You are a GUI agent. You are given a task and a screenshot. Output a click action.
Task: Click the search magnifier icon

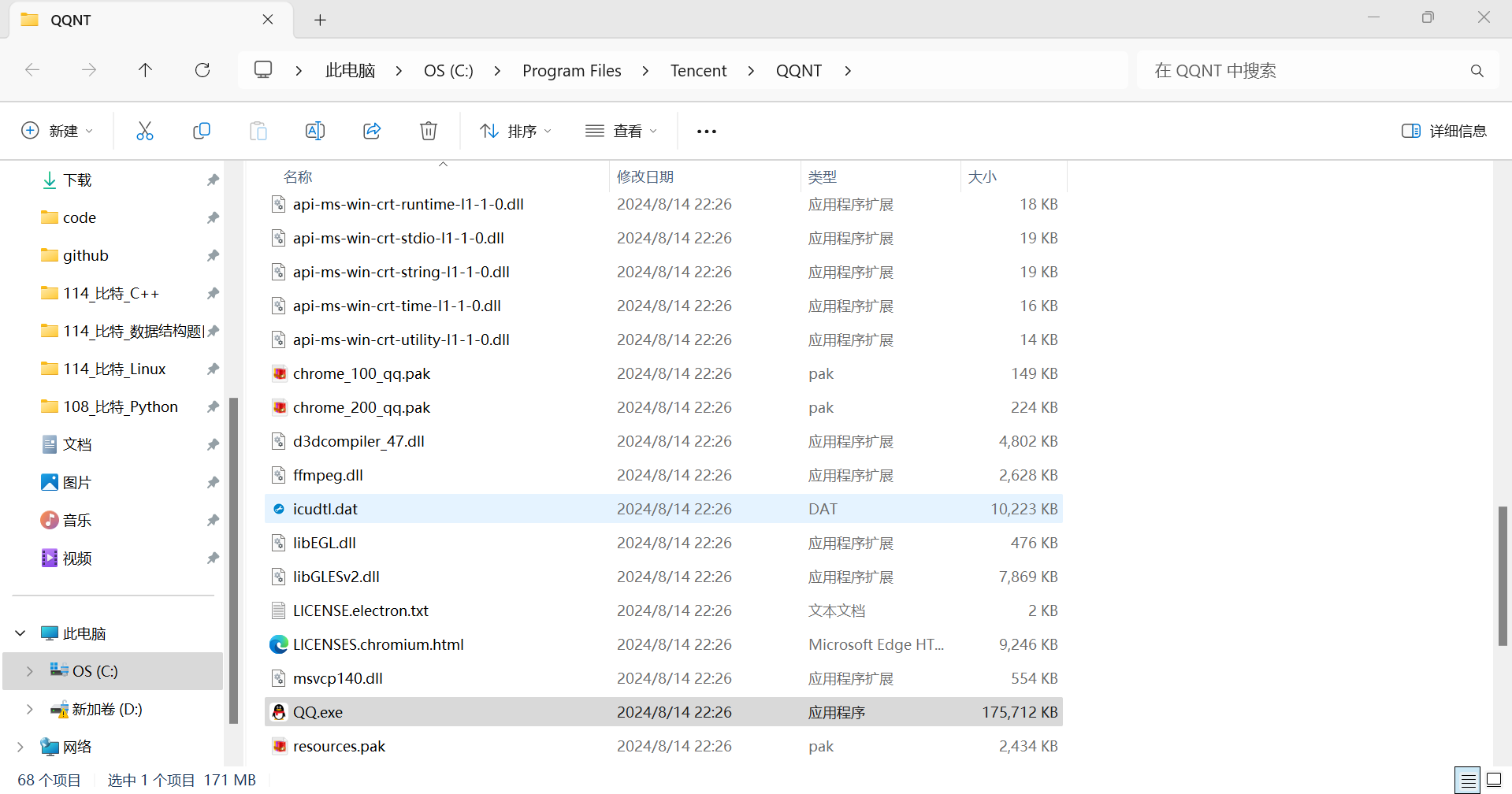[1477, 71]
